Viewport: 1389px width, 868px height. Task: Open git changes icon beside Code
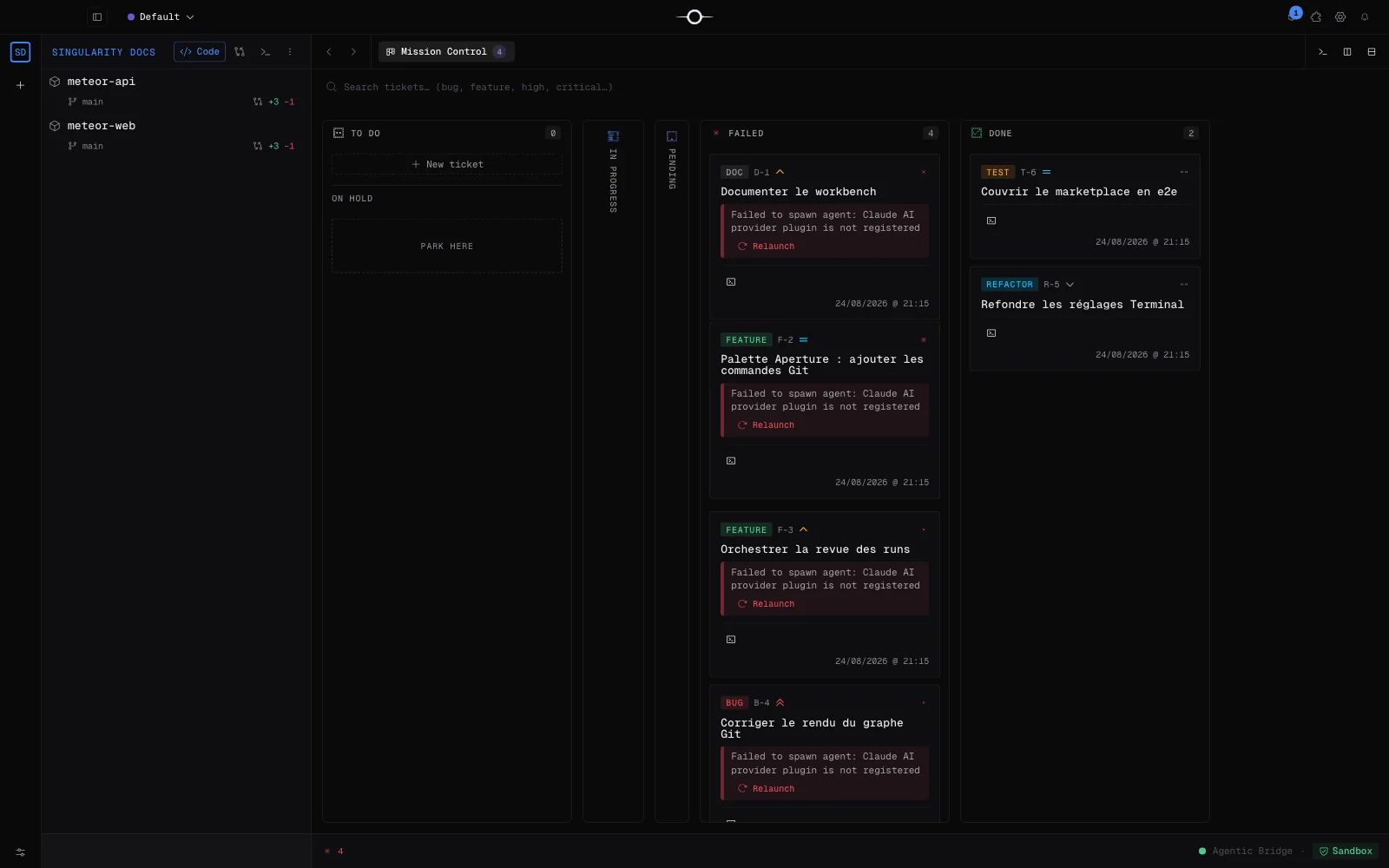tap(240, 52)
